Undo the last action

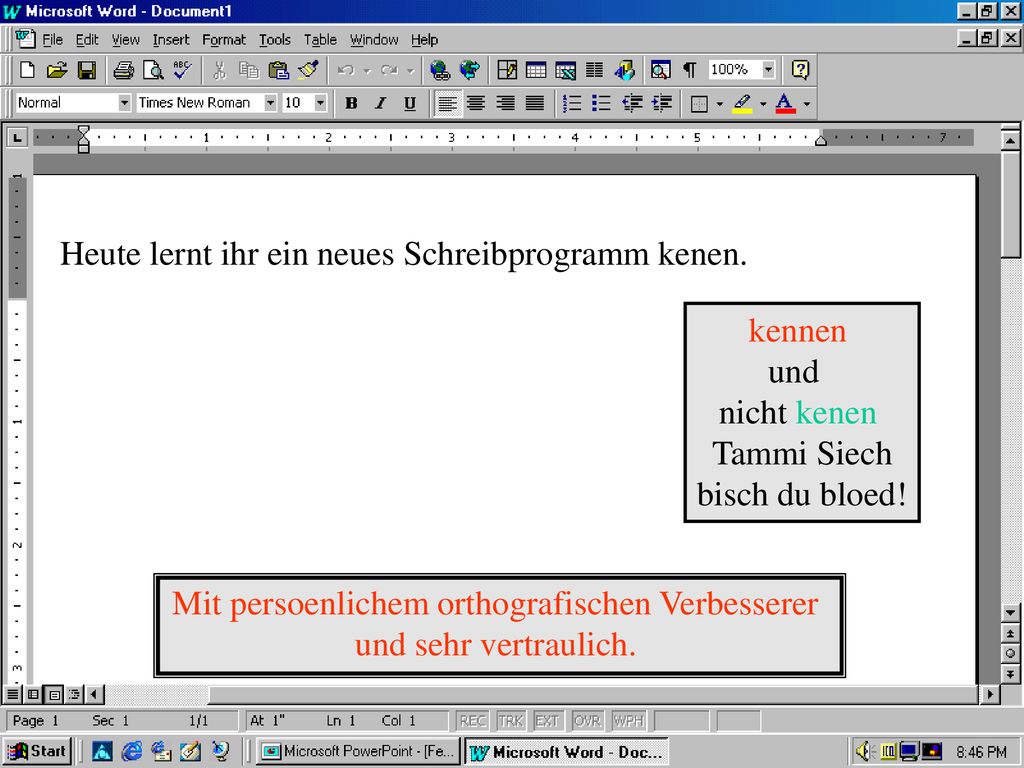346,69
